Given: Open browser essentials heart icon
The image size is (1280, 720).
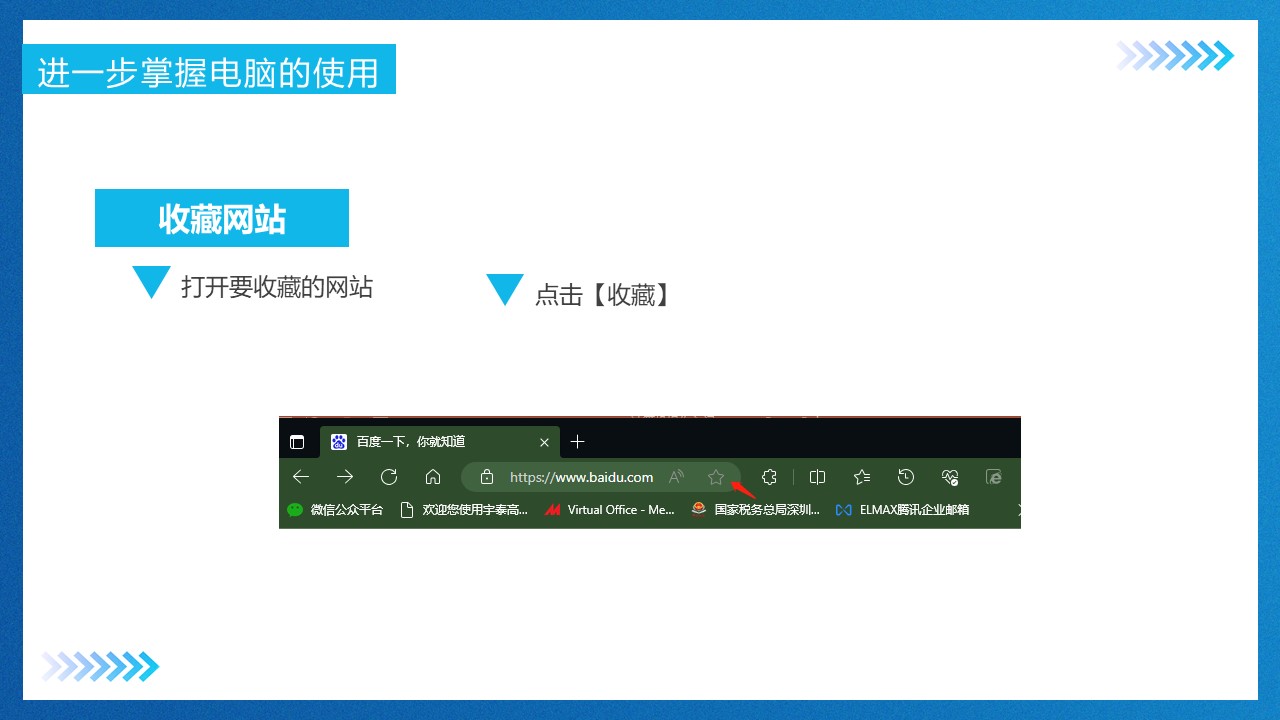Looking at the screenshot, I should [x=950, y=477].
